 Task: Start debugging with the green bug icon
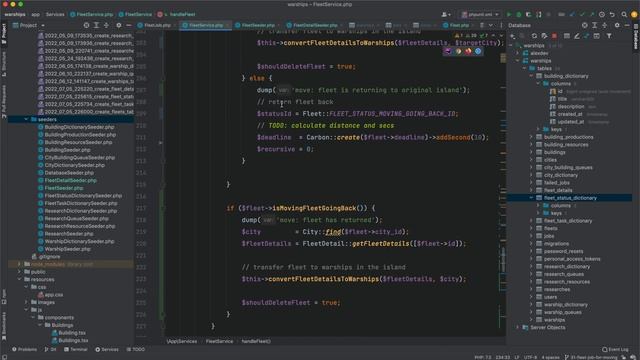point(519,14)
